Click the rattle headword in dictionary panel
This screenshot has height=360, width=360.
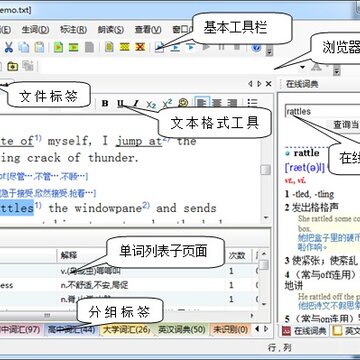(306, 153)
